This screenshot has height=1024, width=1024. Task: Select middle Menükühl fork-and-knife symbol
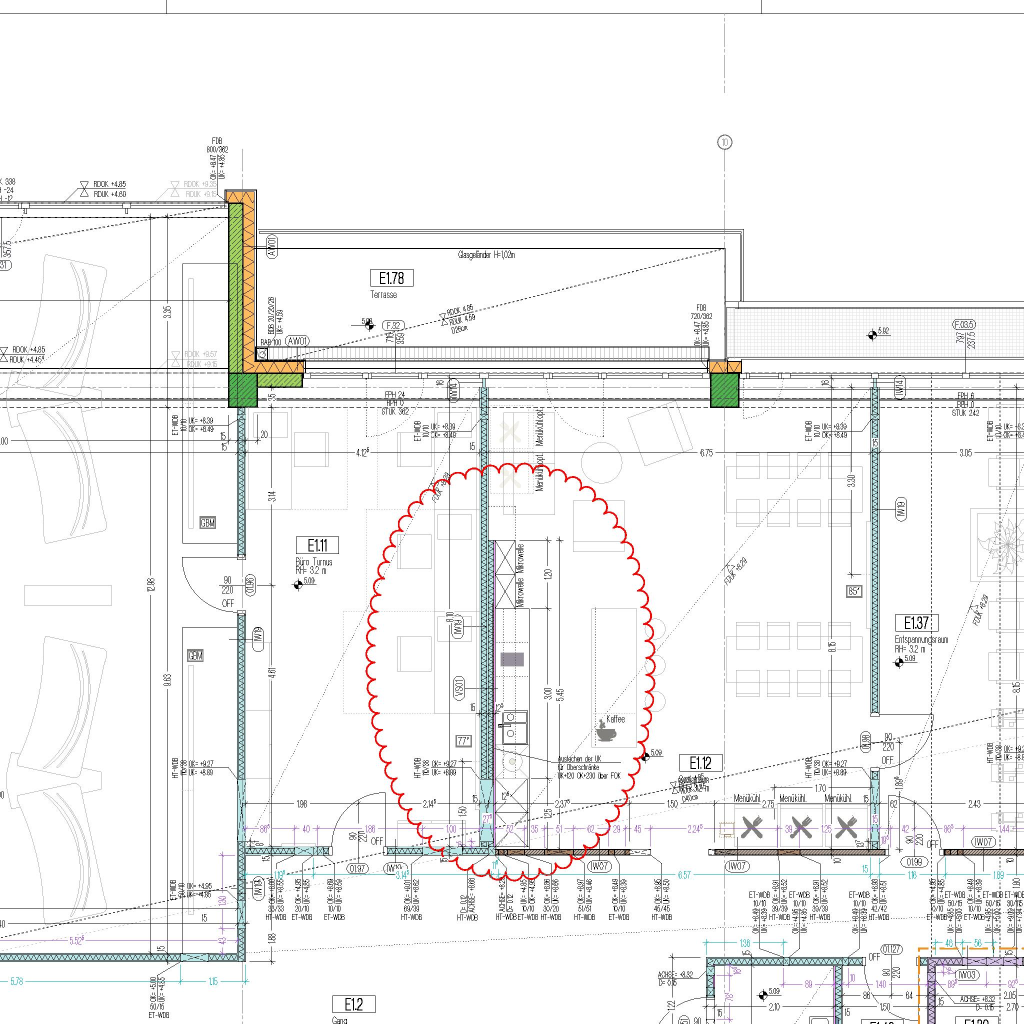[801, 827]
